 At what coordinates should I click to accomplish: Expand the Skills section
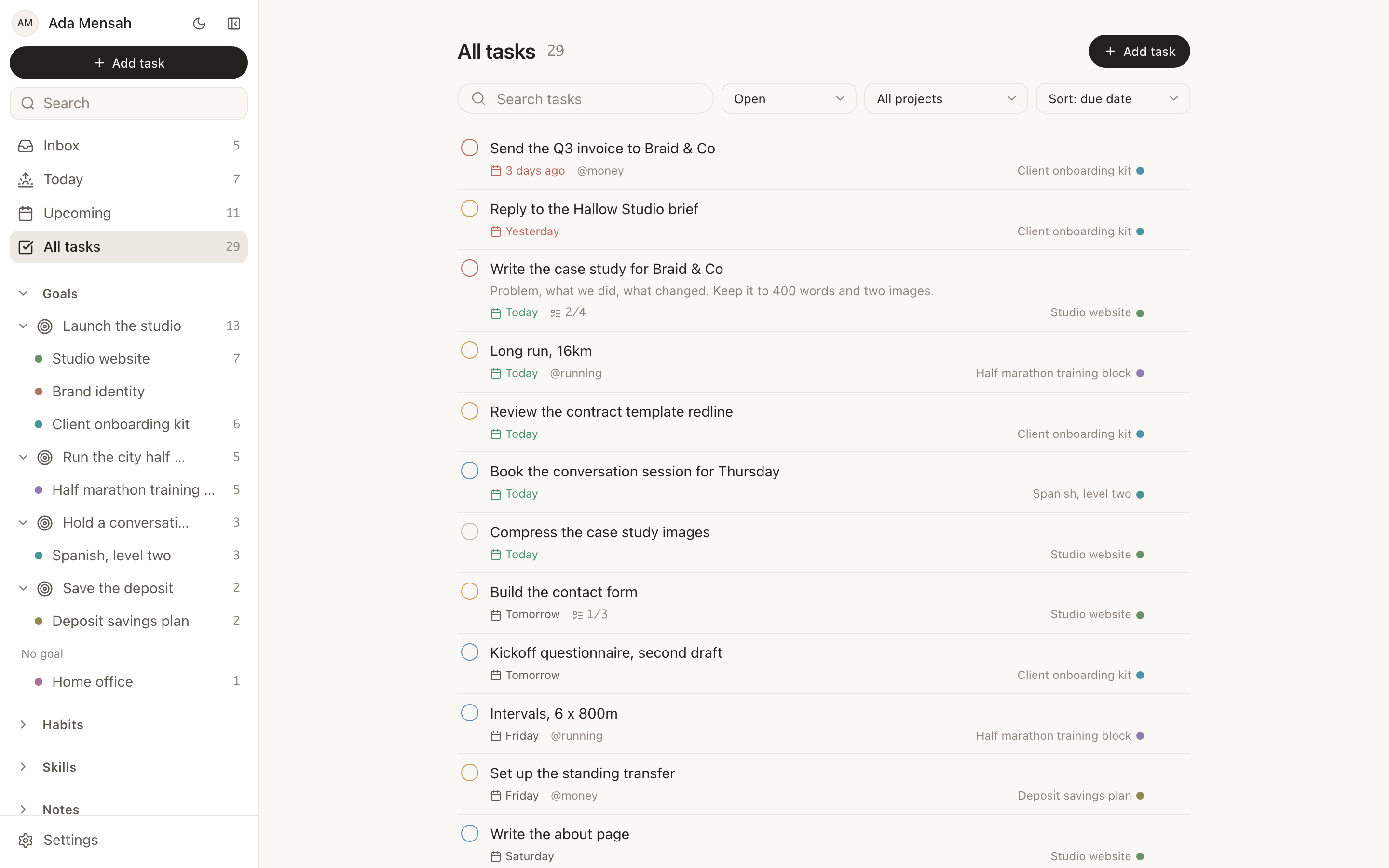[x=23, y=767]
